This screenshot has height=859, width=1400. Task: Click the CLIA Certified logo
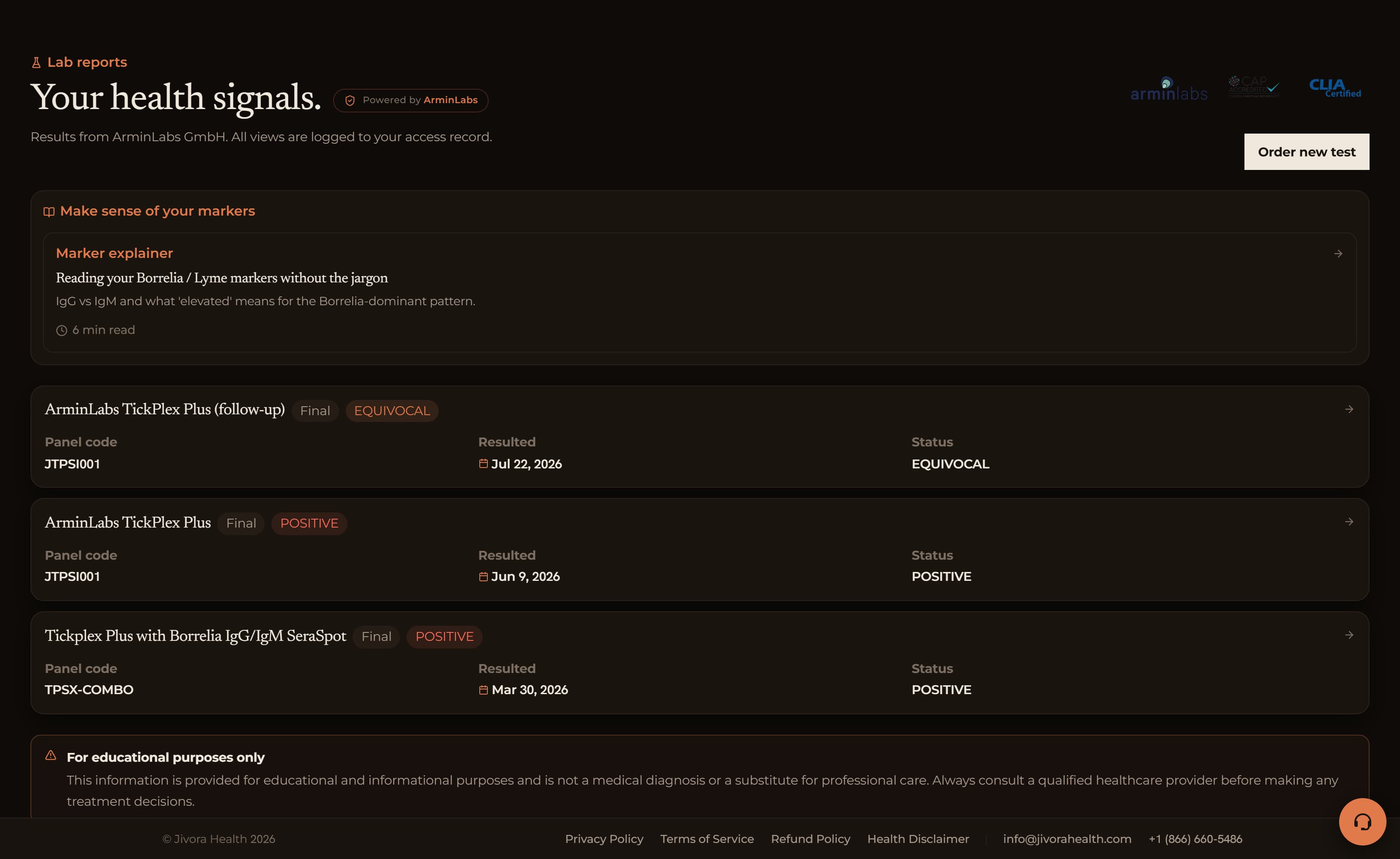click(x=1335, y=88)
